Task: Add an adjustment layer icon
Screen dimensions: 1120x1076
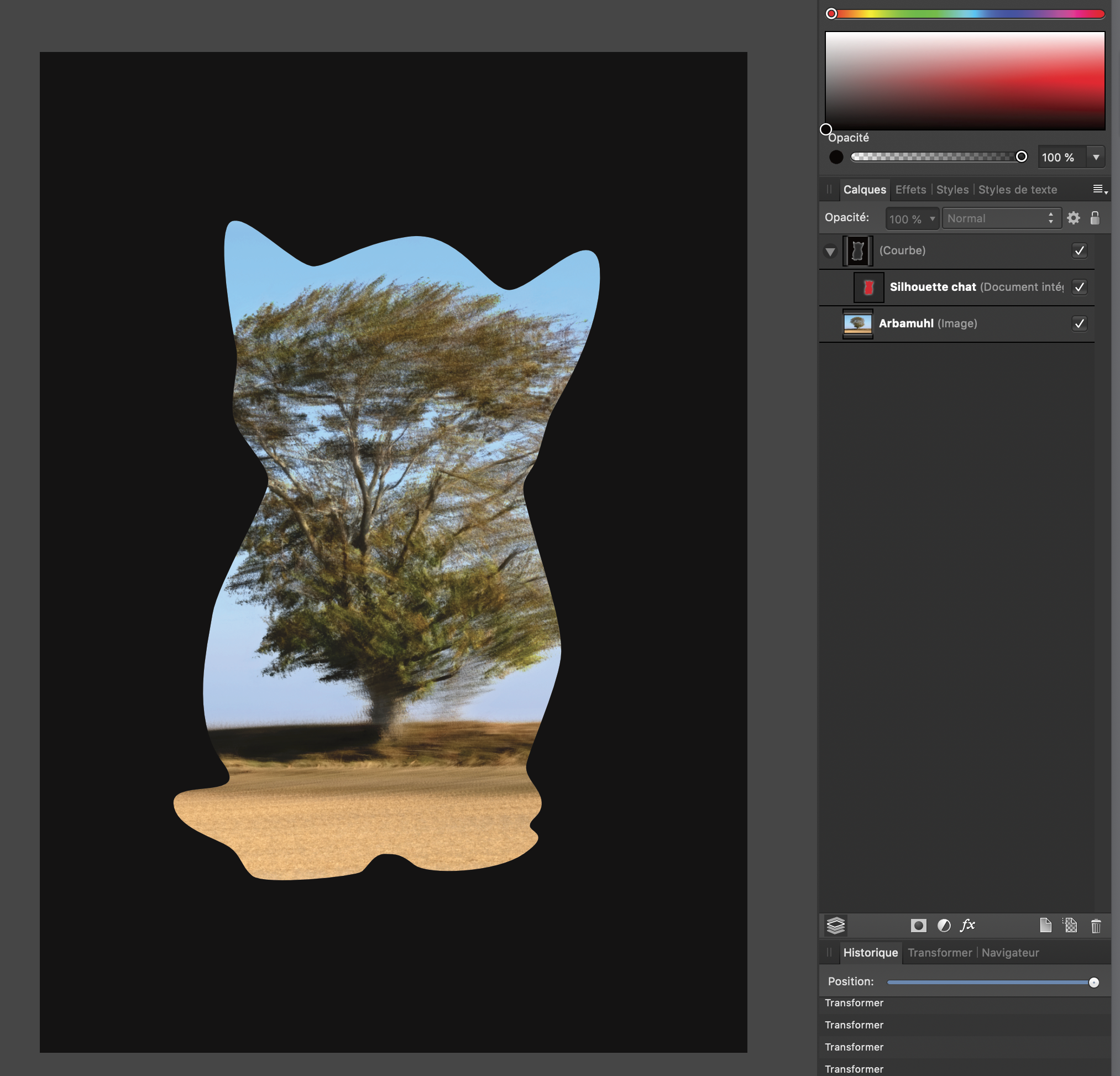Action: point(944,925)
